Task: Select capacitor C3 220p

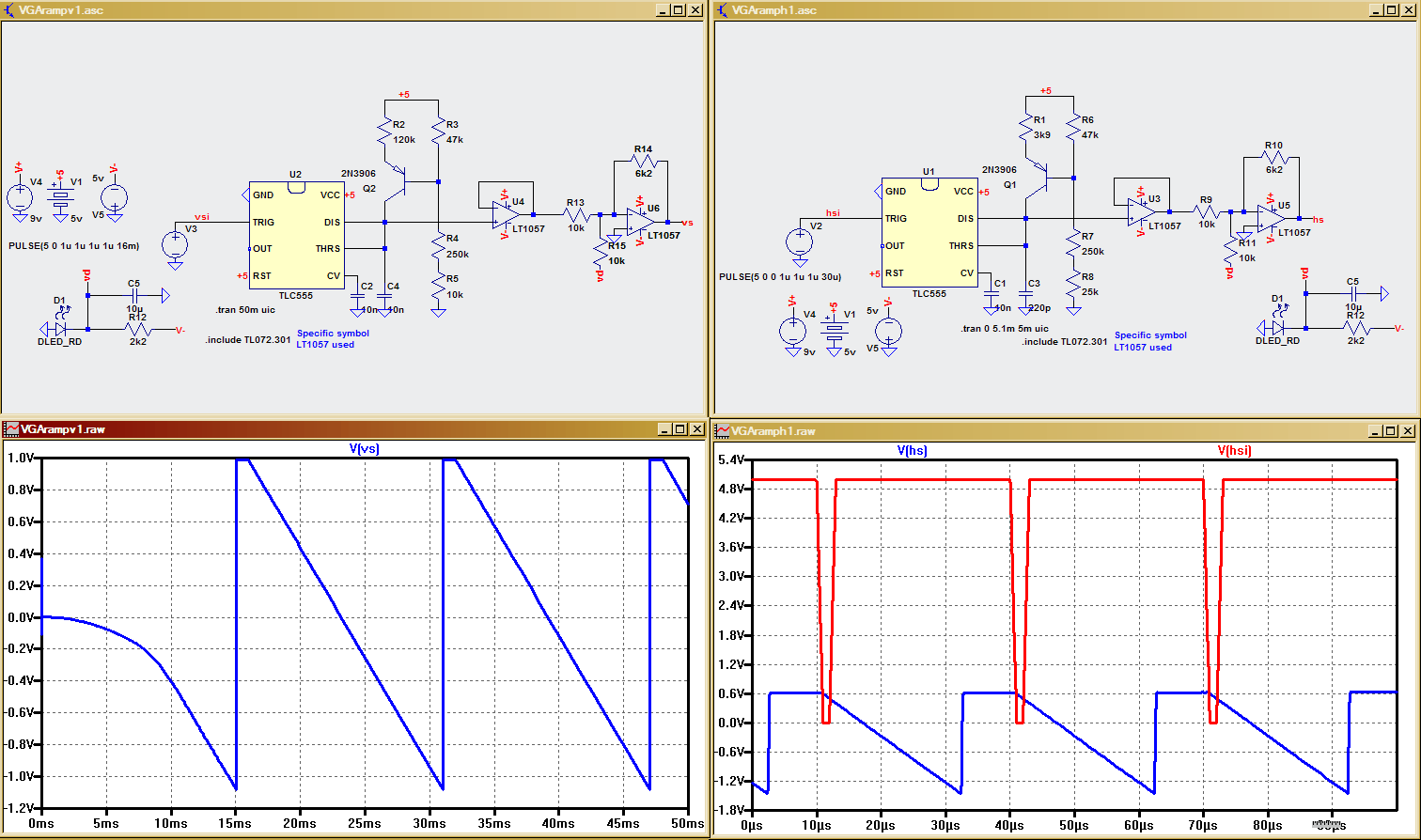Action: (x=1025, y=292)
